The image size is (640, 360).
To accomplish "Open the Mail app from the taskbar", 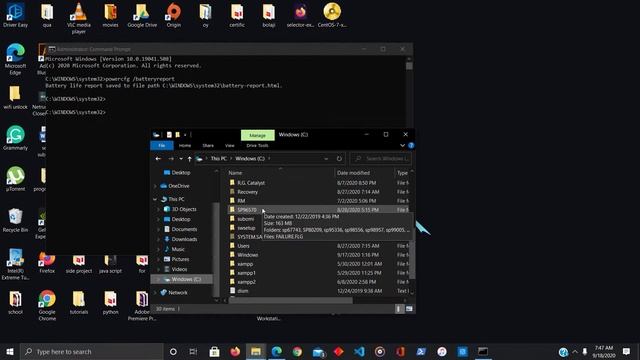I will pyautogui.click(x=318, y=351).
